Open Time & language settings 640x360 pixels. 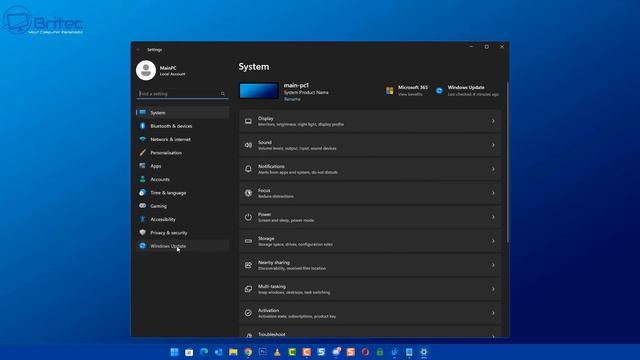pos(182,193)
